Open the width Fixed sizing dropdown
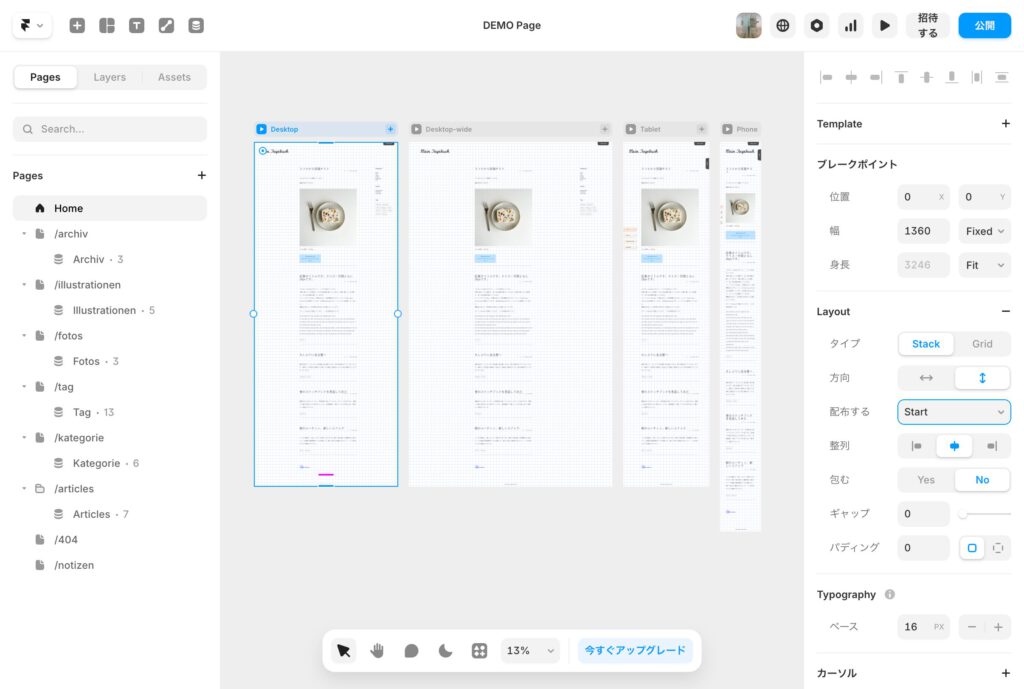The image size is (1024, 689). click(984, 231)
